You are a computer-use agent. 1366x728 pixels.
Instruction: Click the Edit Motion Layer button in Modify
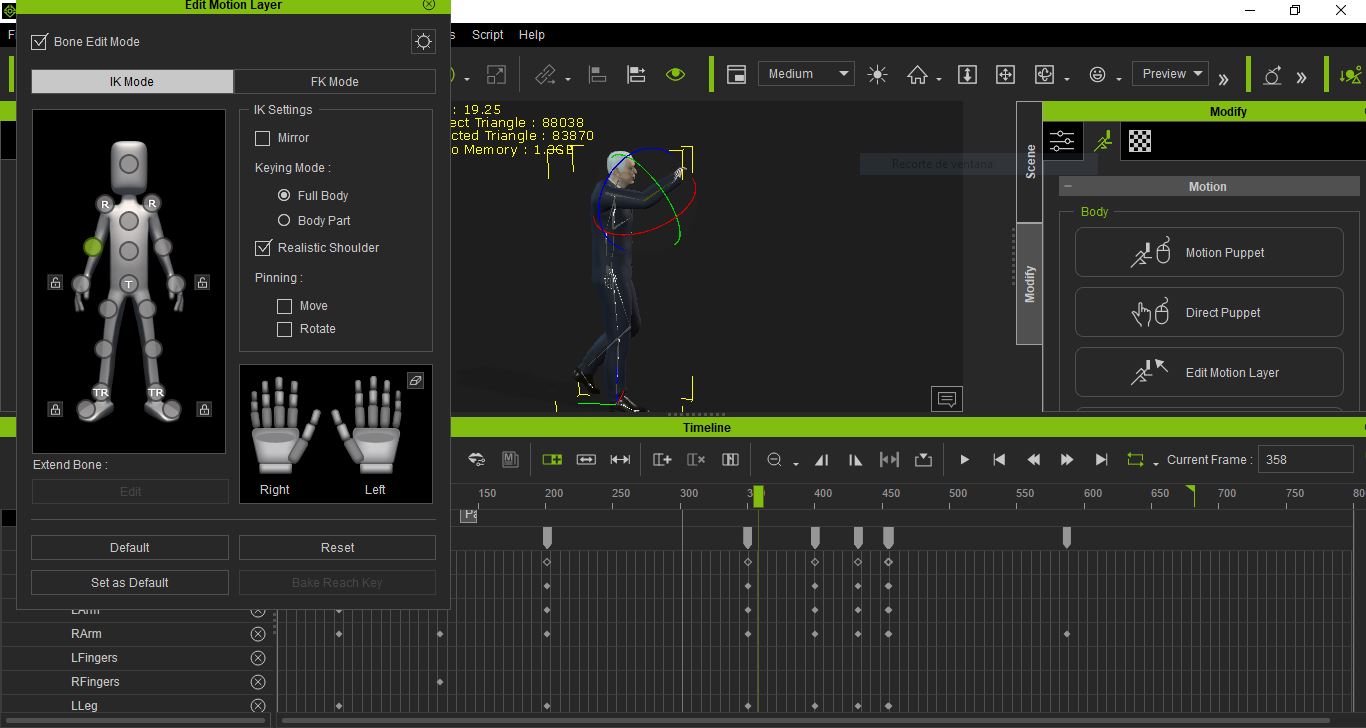pyautogui.click(x=1209, y=372)
